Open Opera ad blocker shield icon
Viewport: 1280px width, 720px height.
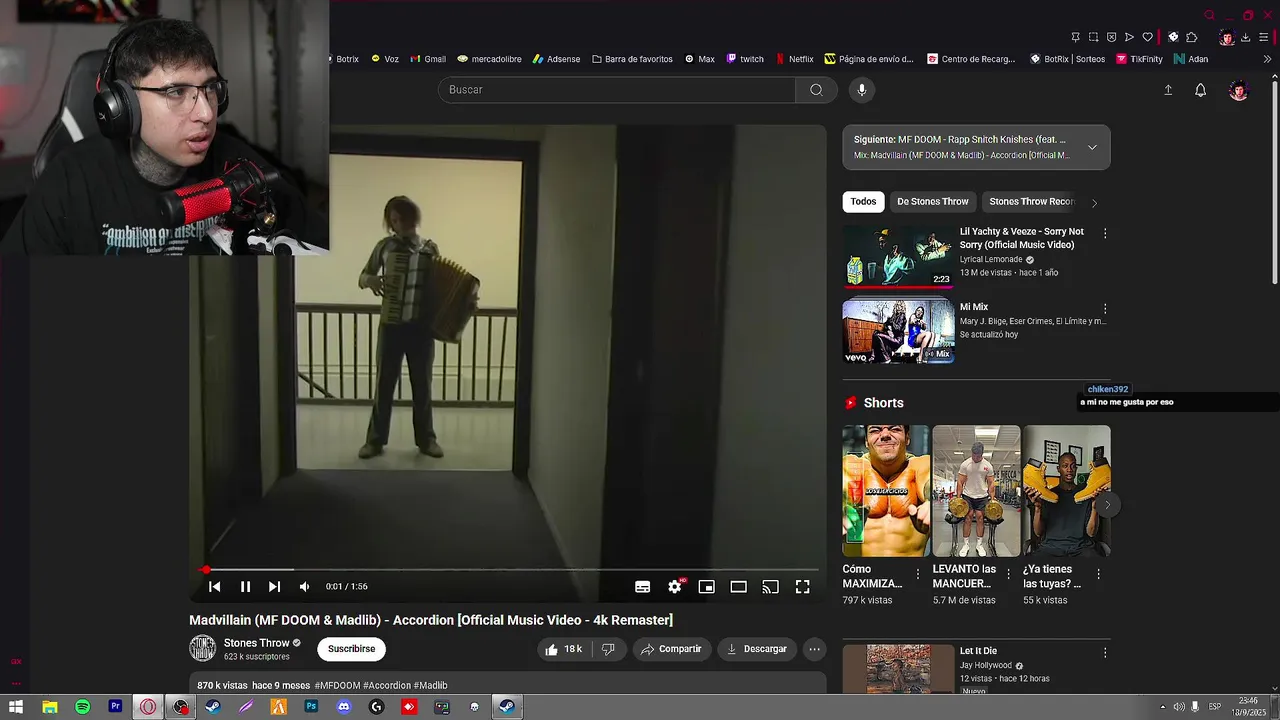[1111, 37]
